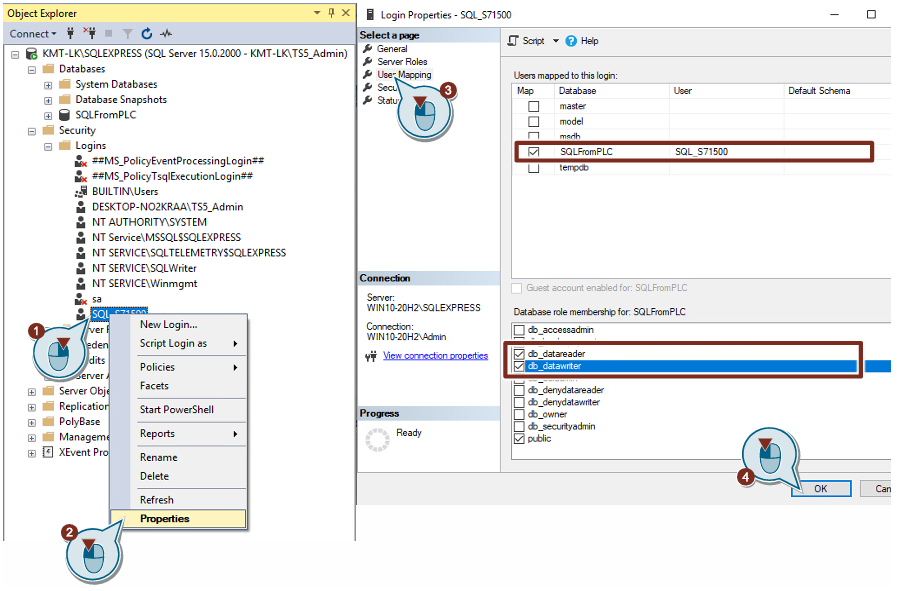903x591 pixels.
Task: Pin the Object Explorer panel
Action: (331, 13)
